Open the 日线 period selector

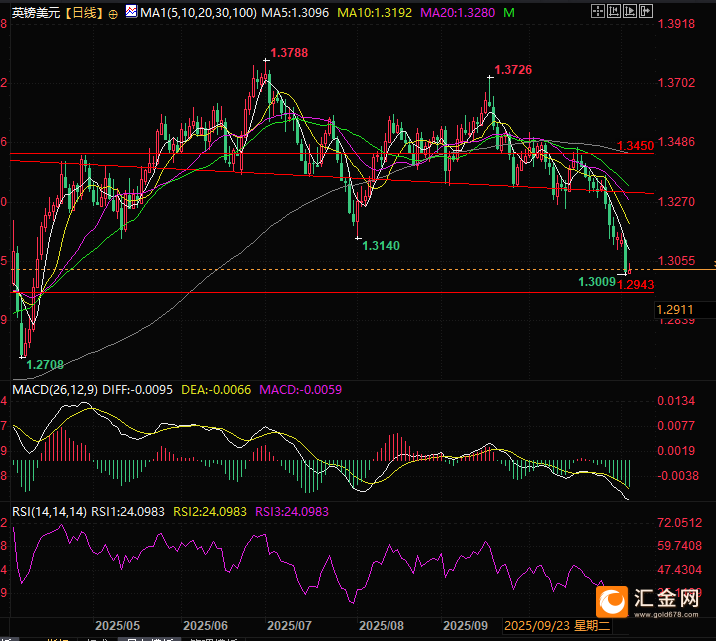click(x=82, y=13)
